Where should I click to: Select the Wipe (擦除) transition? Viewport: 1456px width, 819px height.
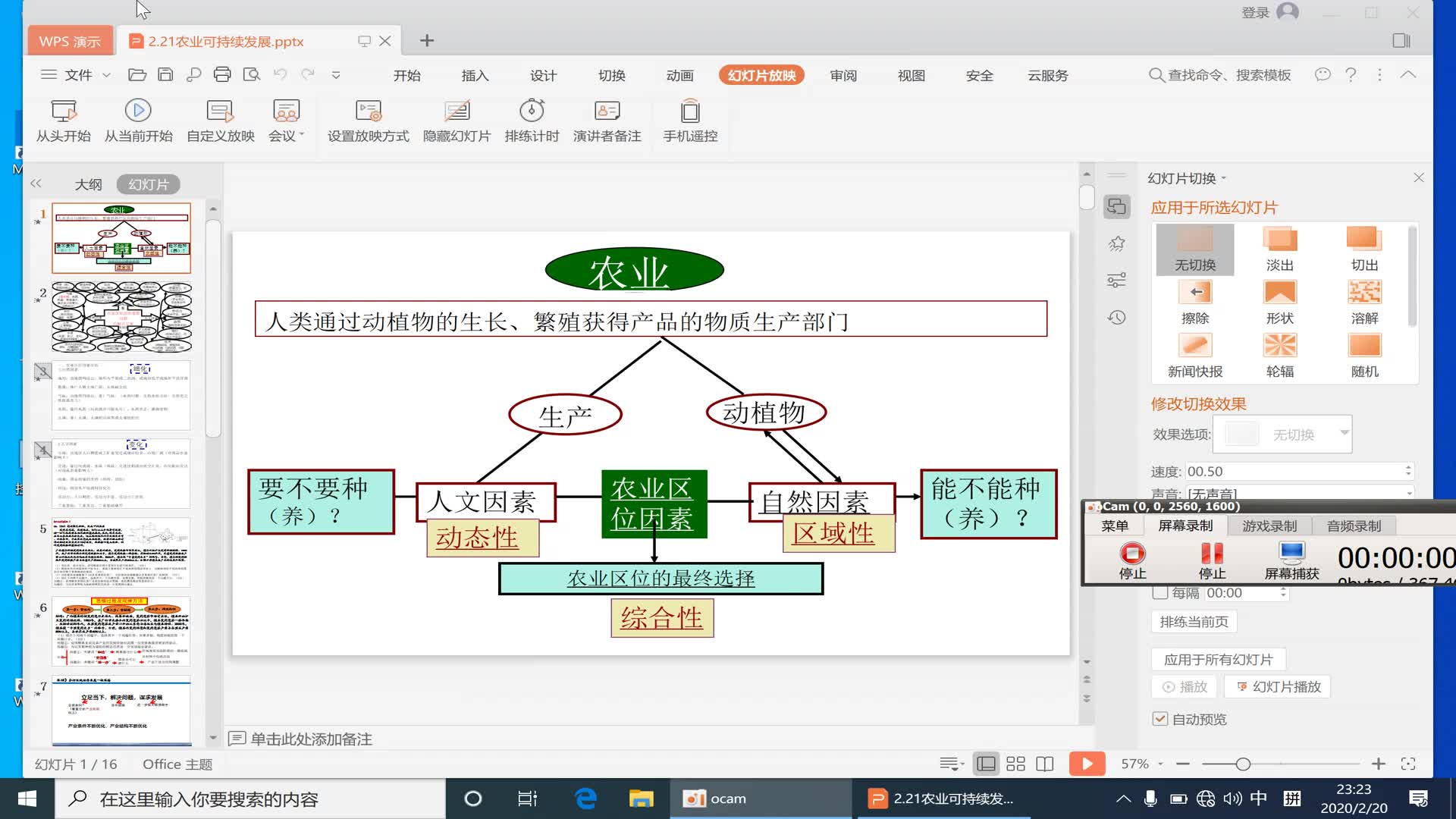tap(1195, 303)
